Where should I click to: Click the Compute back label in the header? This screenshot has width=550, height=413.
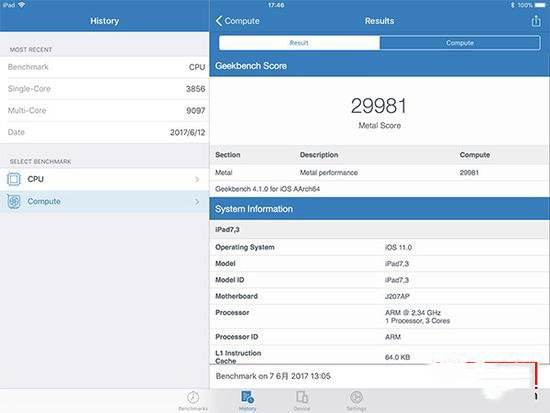tap(242, 21)
